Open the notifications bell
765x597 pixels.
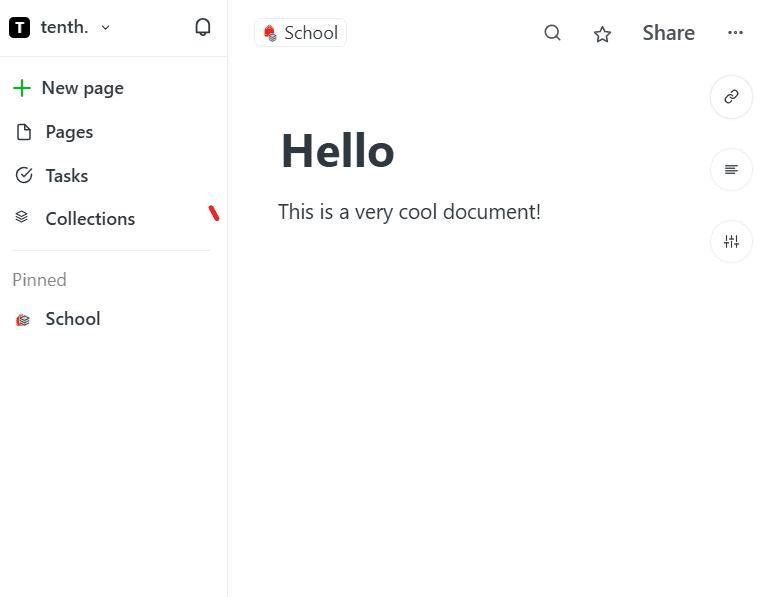click(202, 27)
